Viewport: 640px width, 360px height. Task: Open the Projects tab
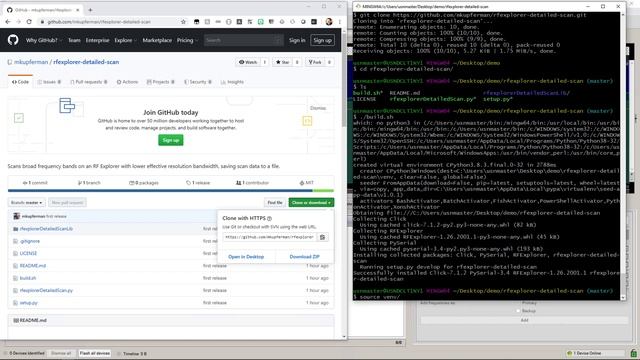pos(160,82)
